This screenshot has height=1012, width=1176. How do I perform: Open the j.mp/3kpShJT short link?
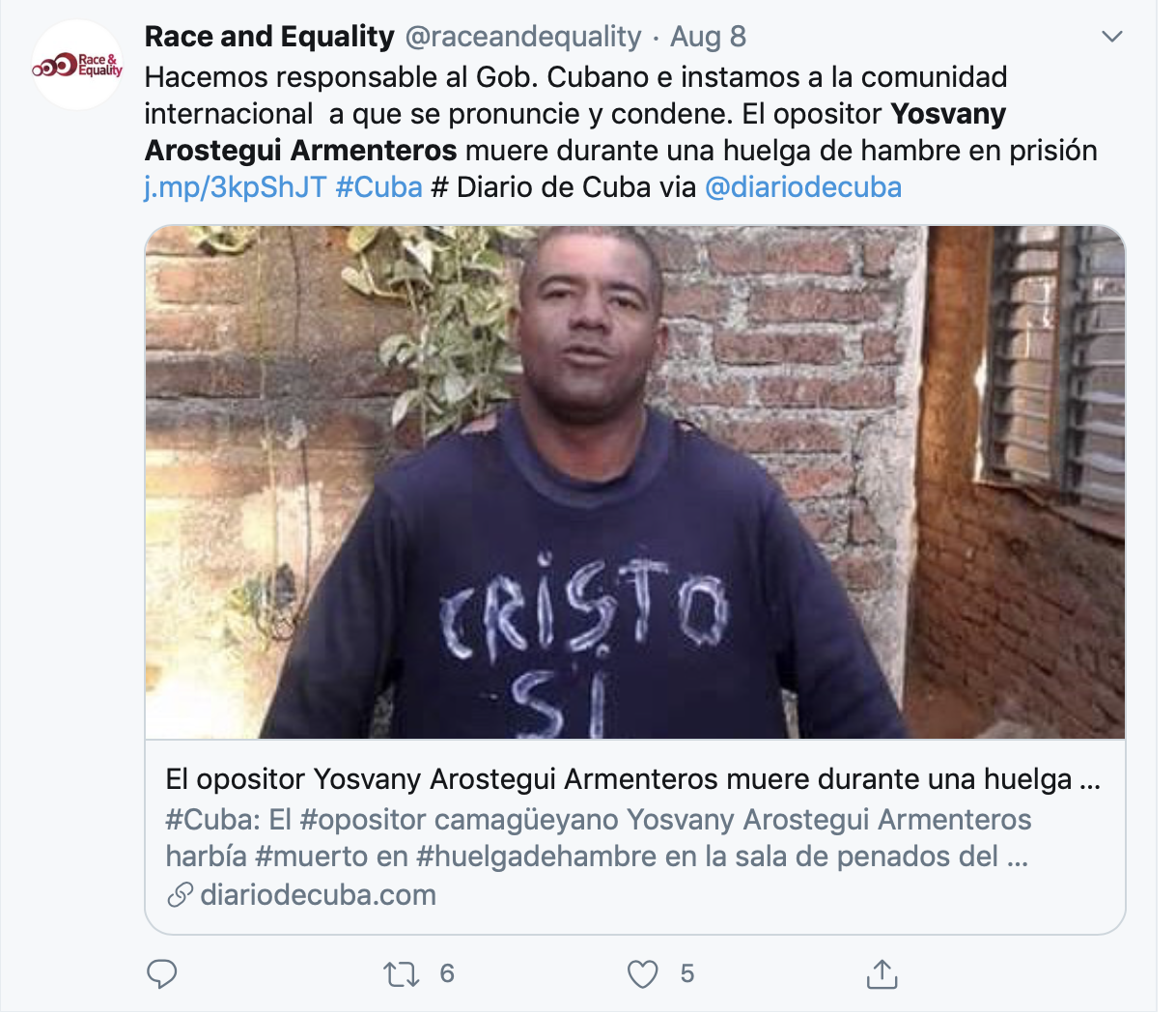[236, 186]
